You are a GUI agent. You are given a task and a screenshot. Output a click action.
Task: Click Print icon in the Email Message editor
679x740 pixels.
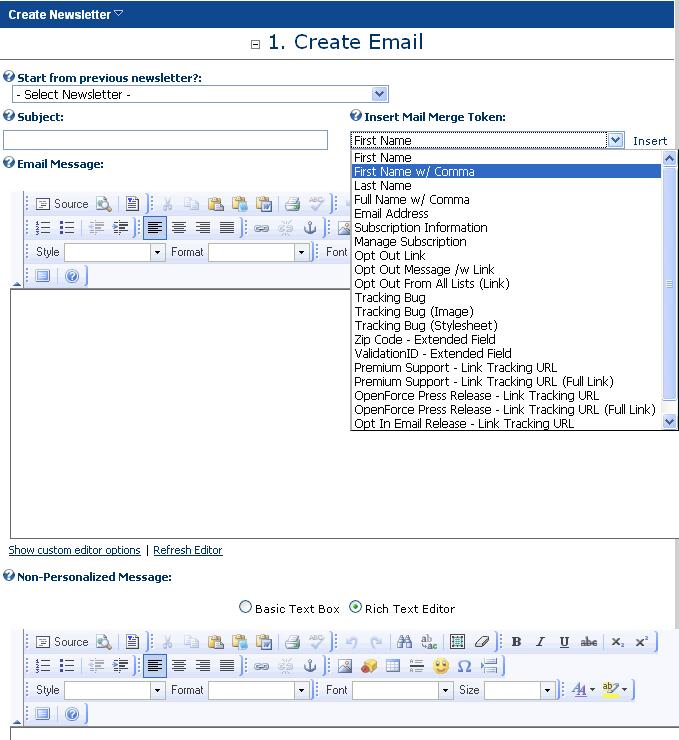[293, 204]
